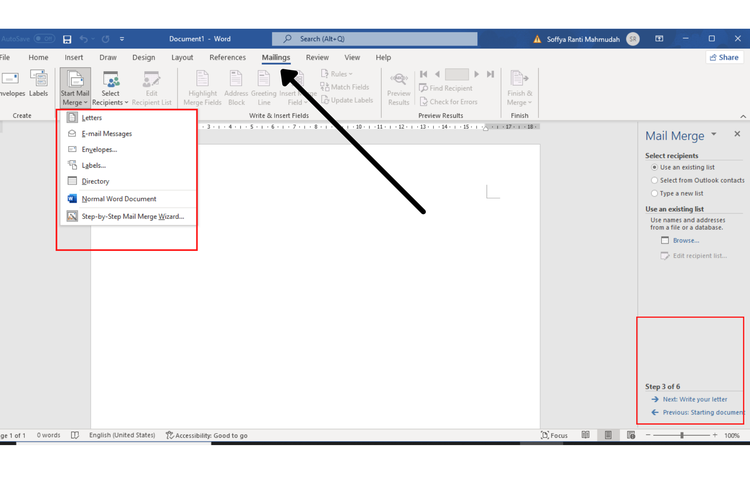The width and height of the screenshot is (750, 500).
Task: Switch to the Draw tab
Action: (x=108, y=57)
